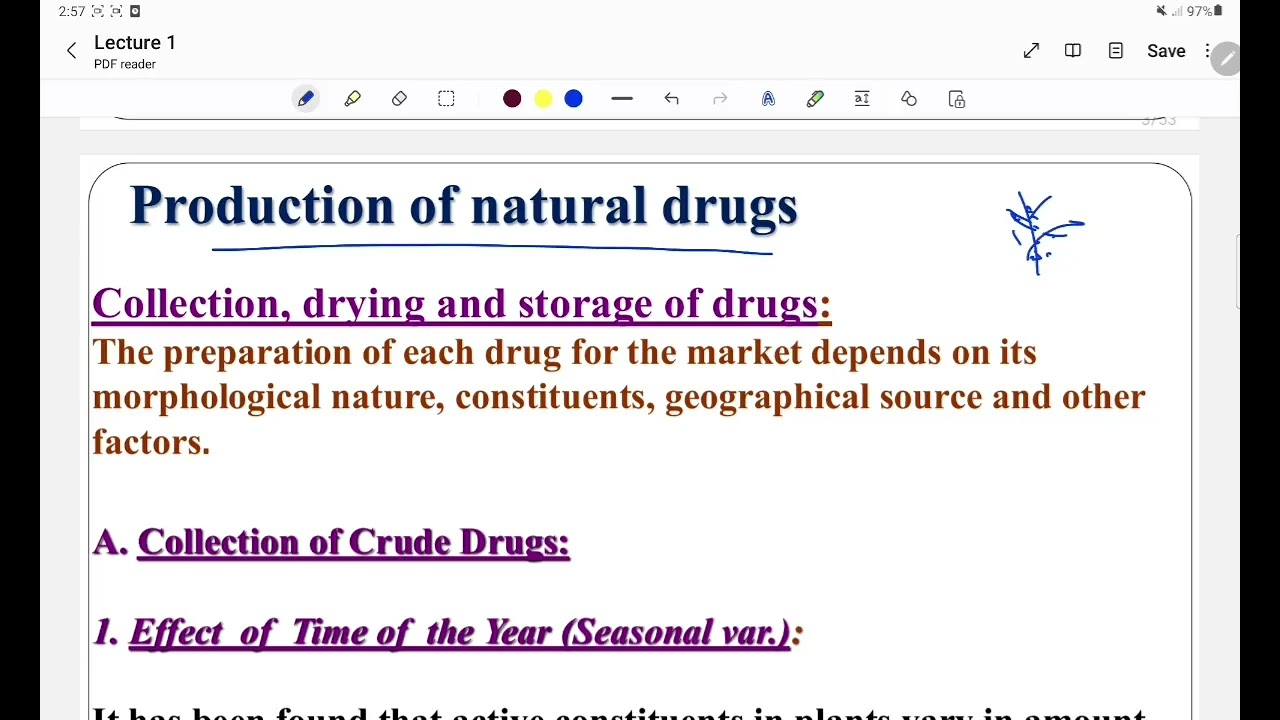Save the annotated PDF
The width and height of the screenshot is (1280, 720).
(1166, 51)
